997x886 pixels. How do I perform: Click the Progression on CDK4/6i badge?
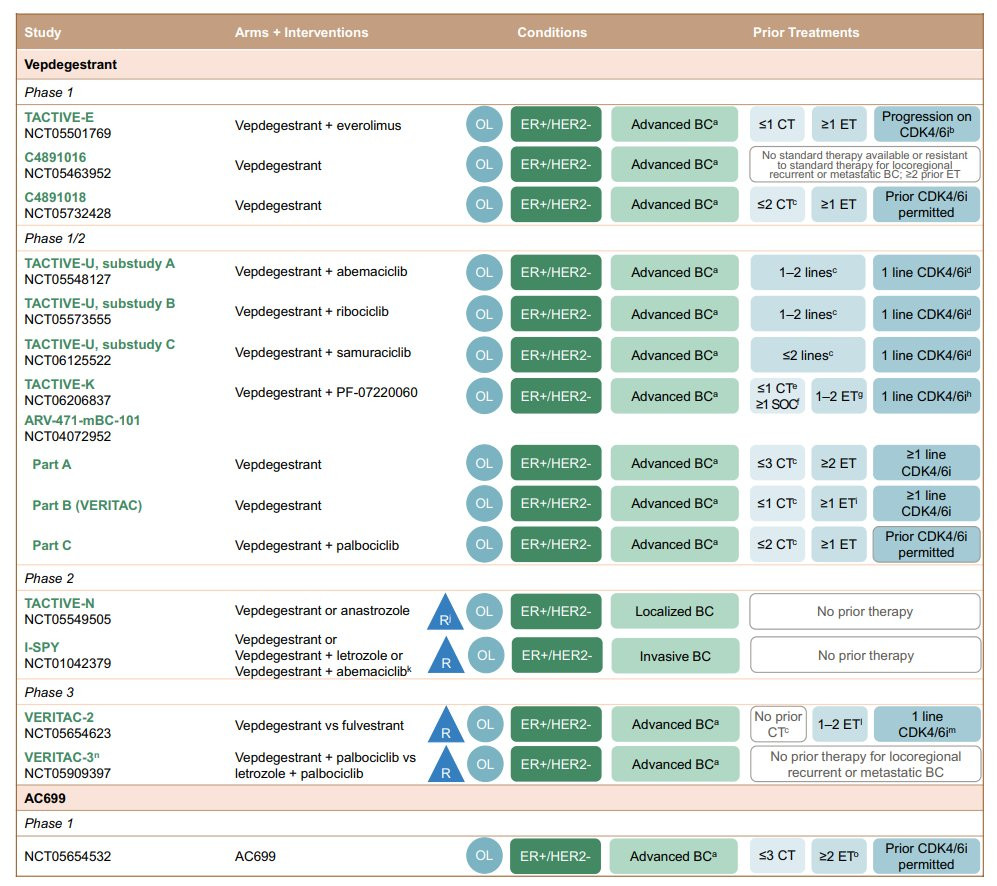tap(926, 125)
